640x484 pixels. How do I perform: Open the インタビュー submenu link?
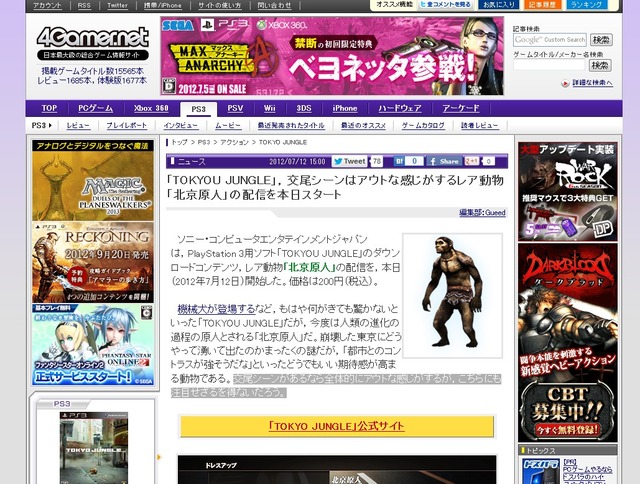[181, 125]
